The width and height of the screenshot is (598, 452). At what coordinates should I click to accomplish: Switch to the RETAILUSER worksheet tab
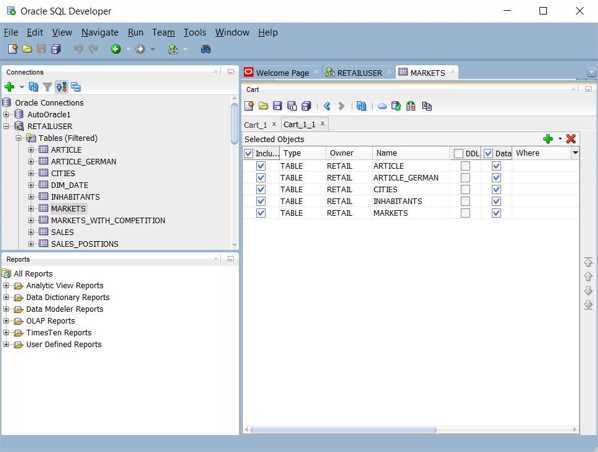point(354,73)
